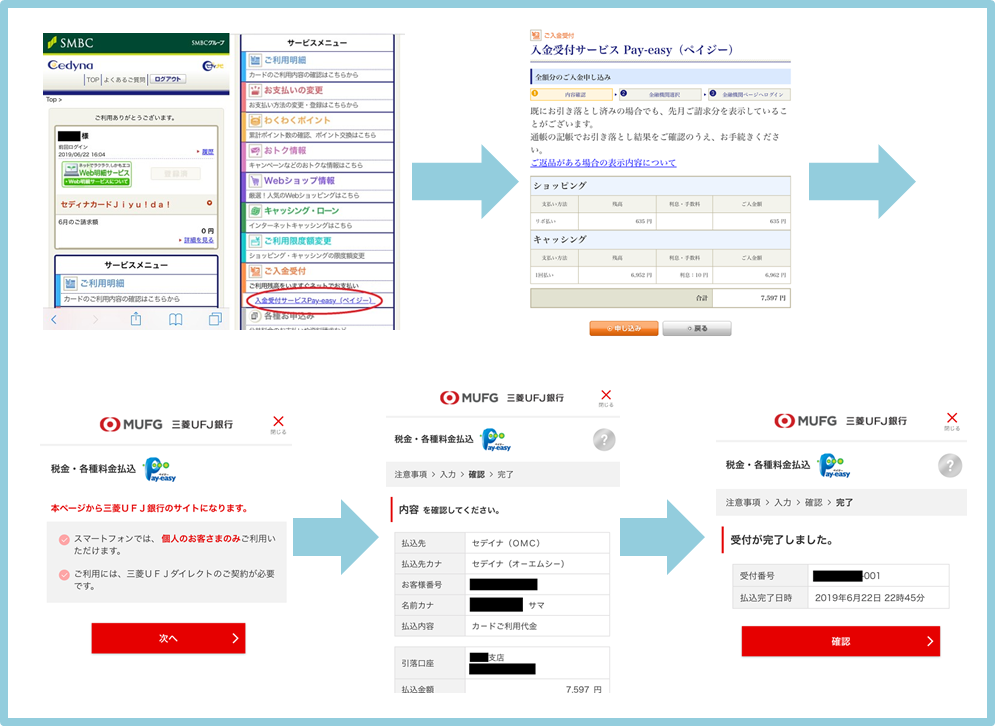Click 入力 breadcrumb on the 内容を確認 page

click(x=448, y=474)
